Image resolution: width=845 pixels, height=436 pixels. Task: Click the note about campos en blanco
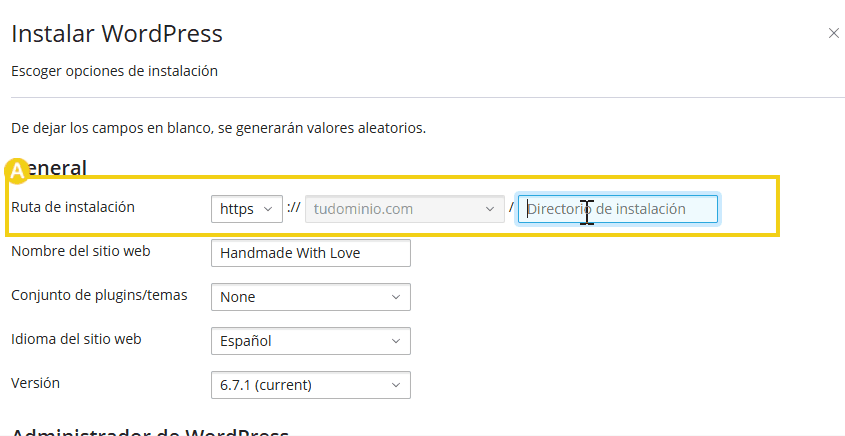[x=219, y=129]
